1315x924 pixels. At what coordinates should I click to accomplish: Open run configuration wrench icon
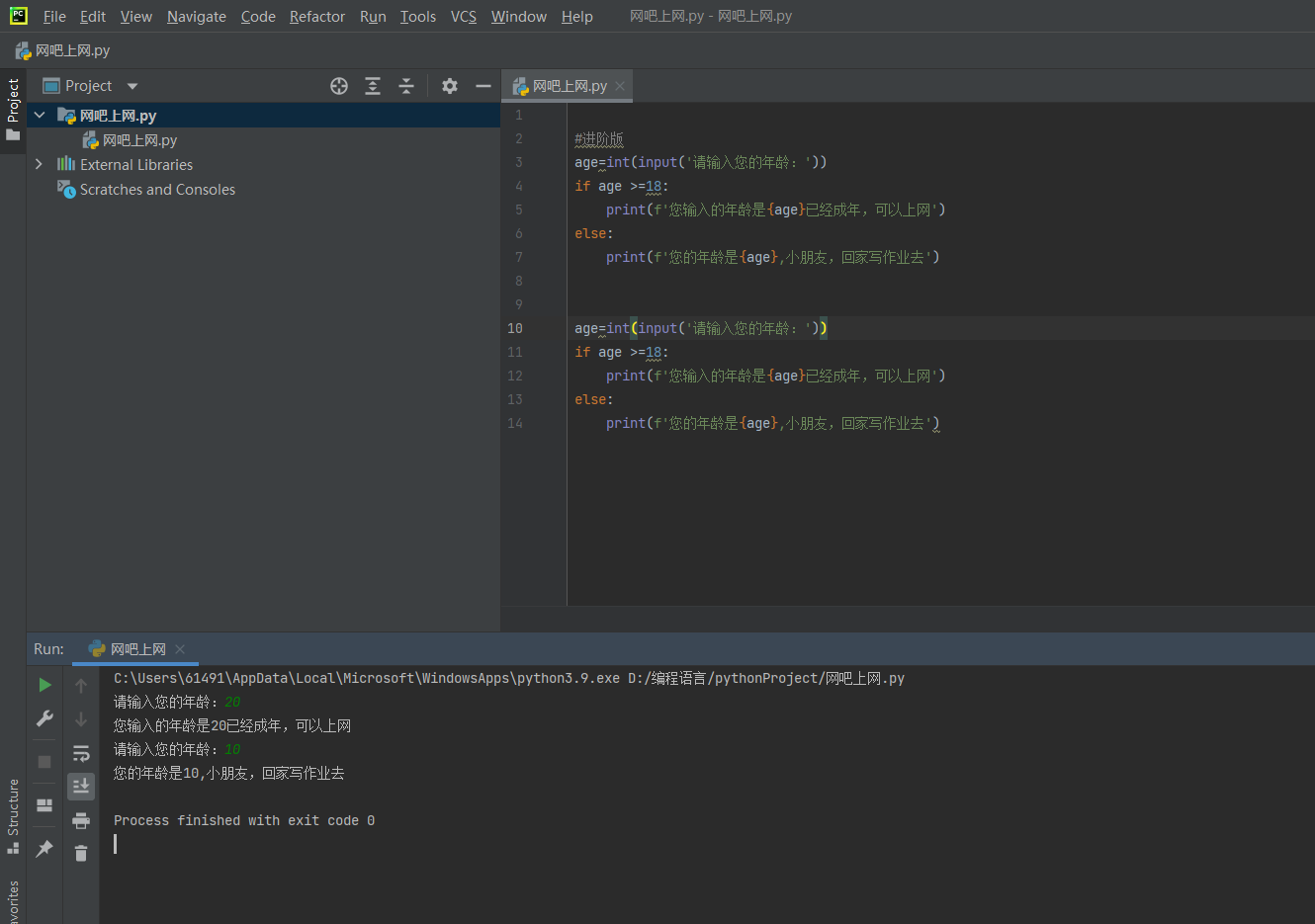coord(44,718)
